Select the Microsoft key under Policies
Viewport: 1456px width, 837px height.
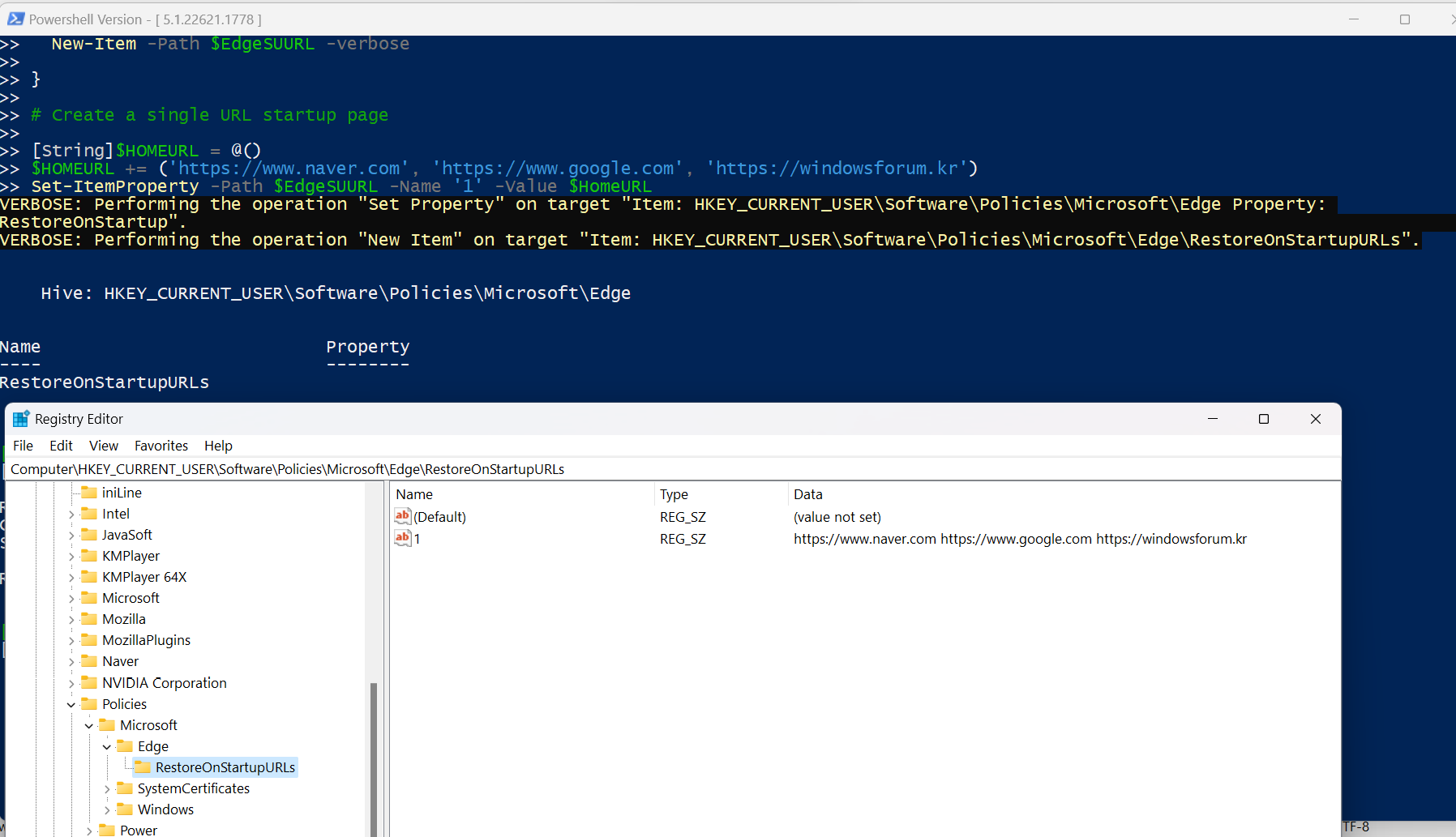[x=148, y=725]
